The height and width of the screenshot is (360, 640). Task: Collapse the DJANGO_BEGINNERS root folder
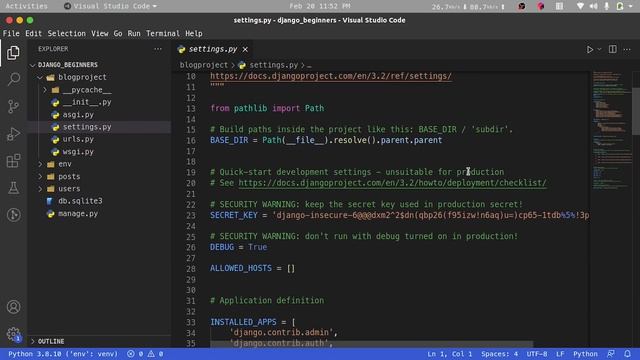tap(33, 65)
